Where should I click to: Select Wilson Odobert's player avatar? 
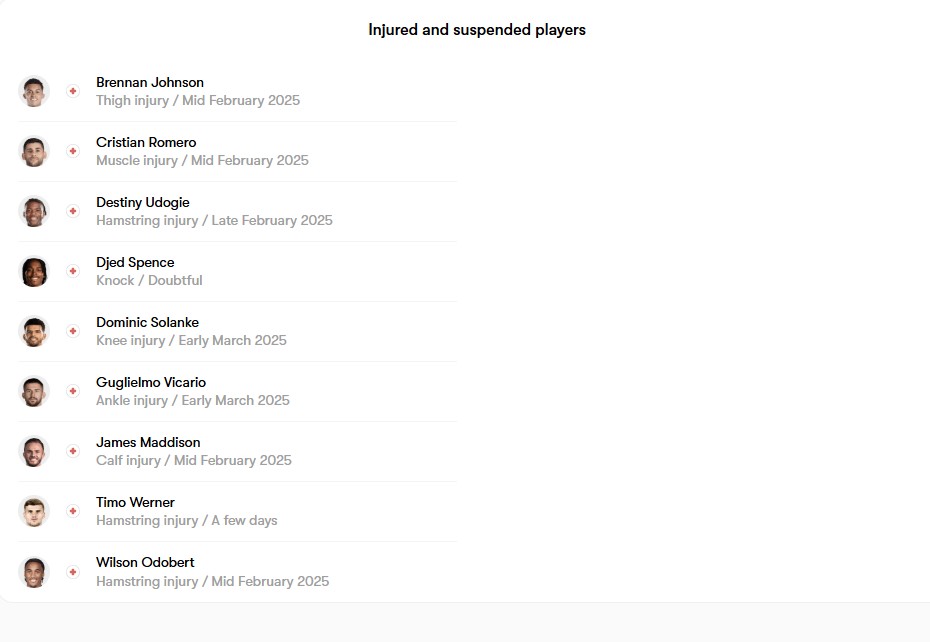click(34, 572)
